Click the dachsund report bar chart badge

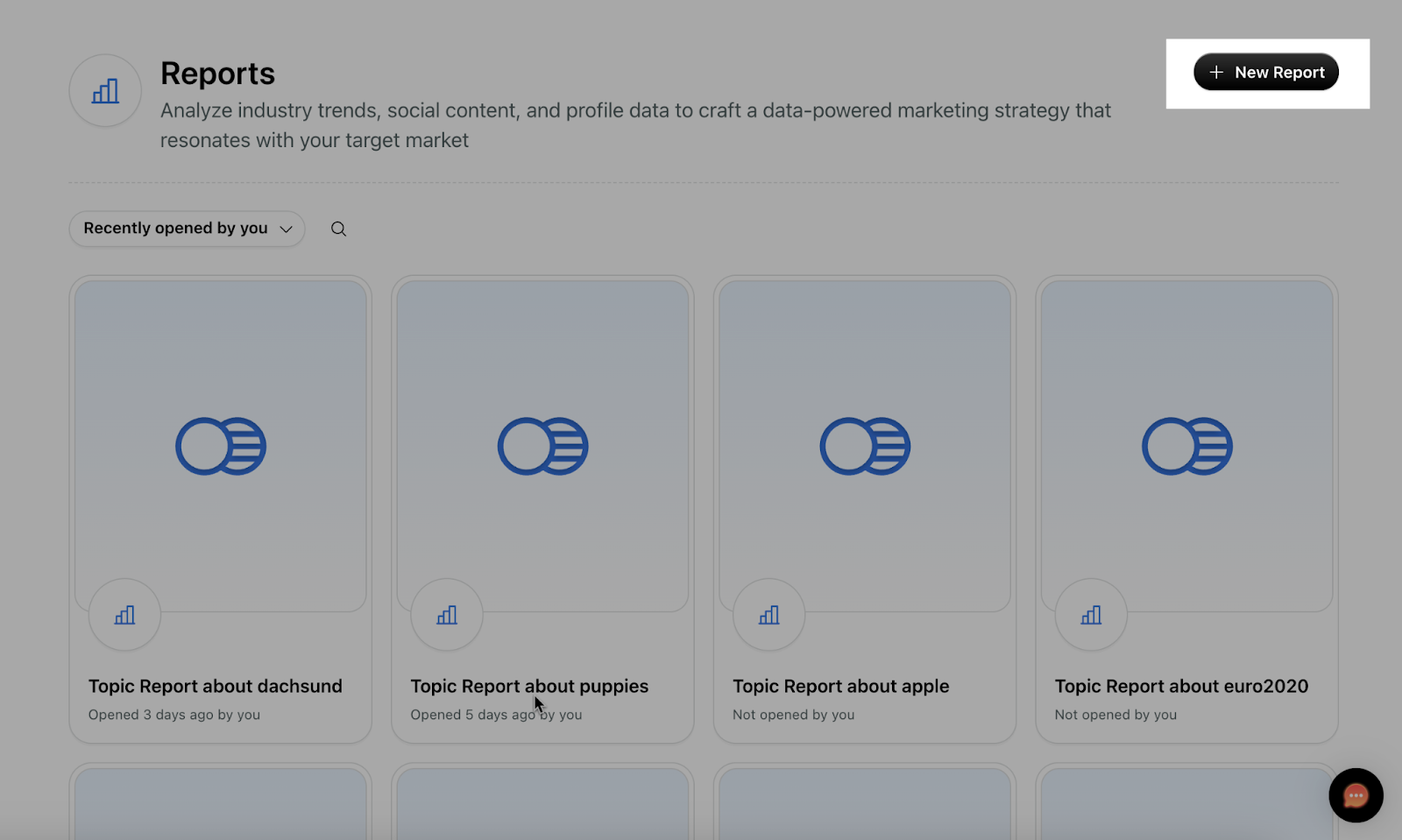[124, 615]
